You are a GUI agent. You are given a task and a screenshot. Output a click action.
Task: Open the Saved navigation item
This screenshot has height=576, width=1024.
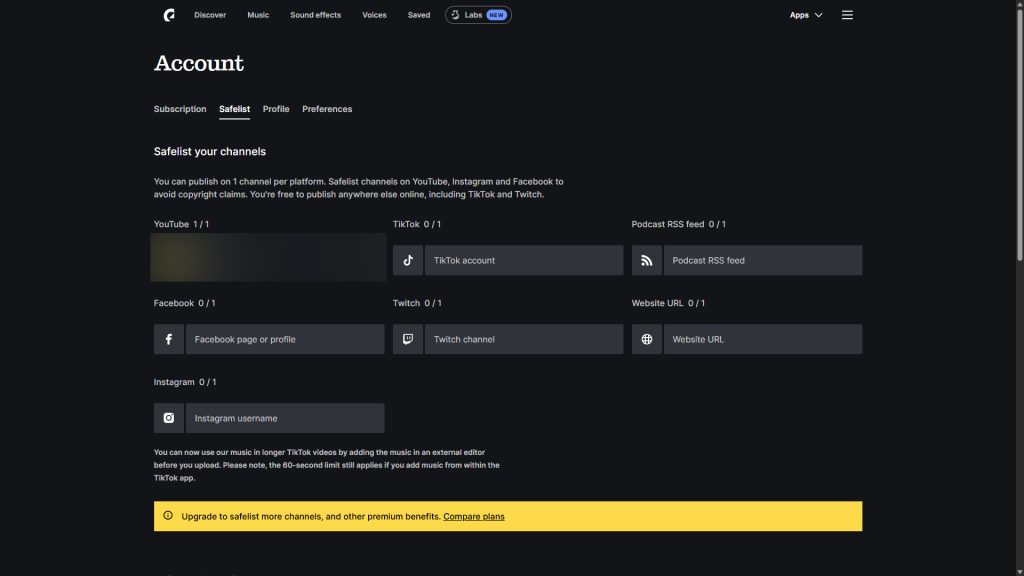pyautogui.click(x=419, y=15)
